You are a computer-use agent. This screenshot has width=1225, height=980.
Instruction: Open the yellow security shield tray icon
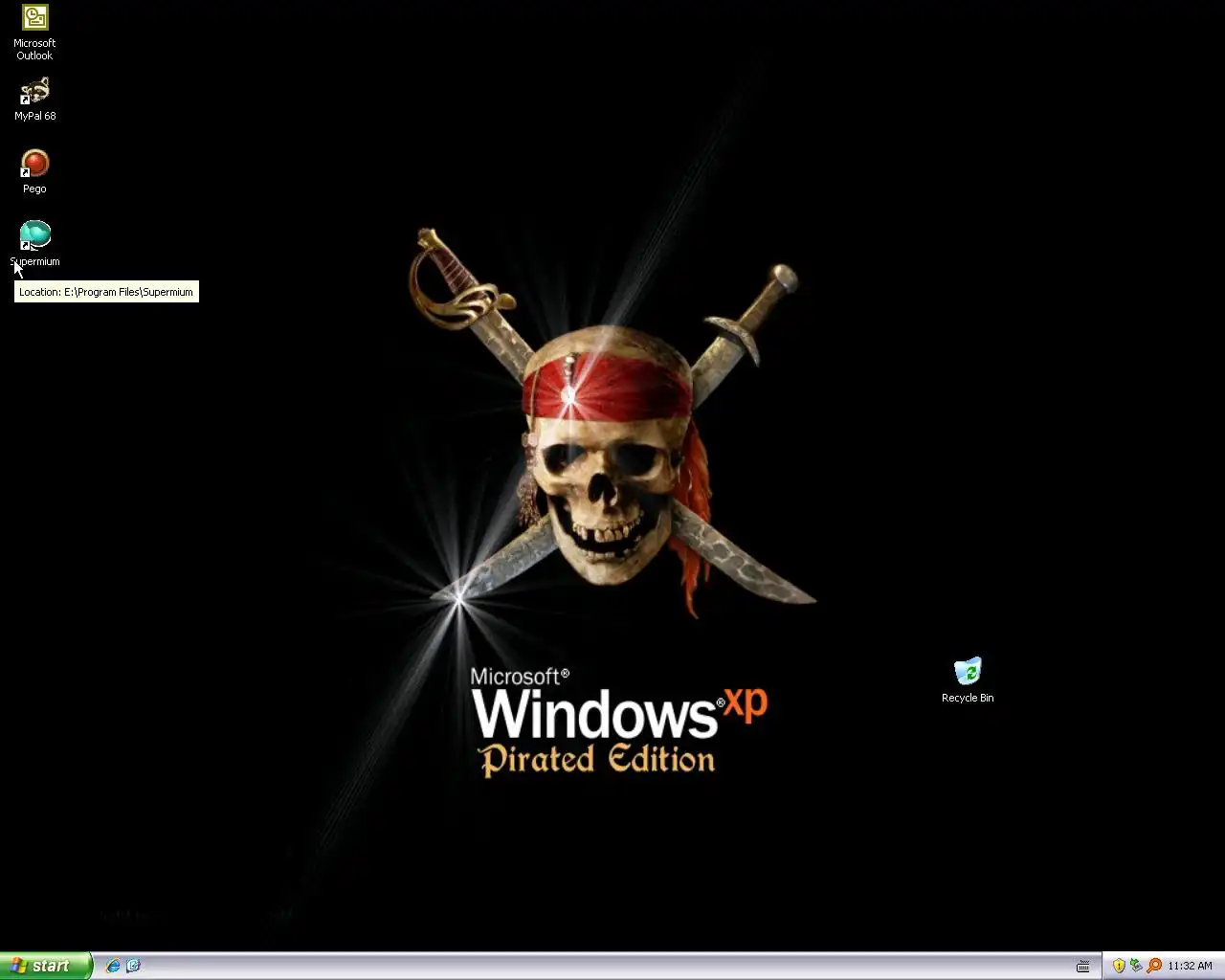[1118, 966]
